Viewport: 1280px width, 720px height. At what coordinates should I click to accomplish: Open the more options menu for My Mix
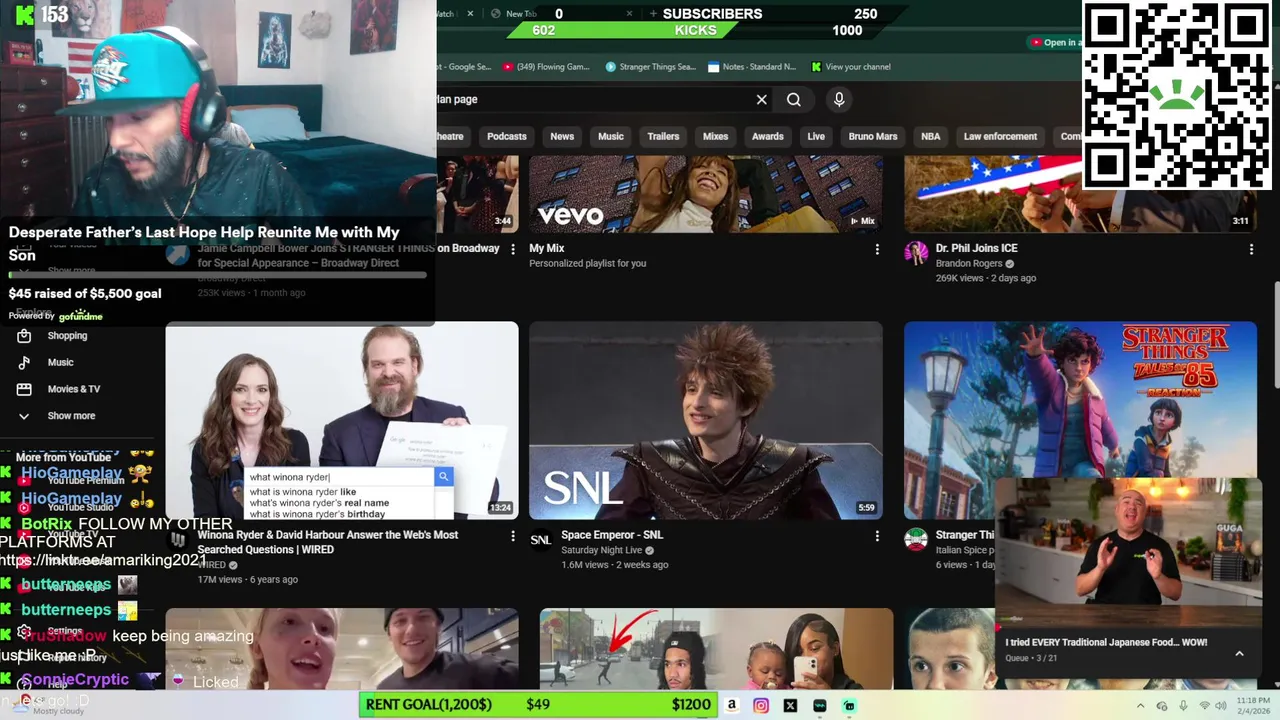[x=877, y=249]
